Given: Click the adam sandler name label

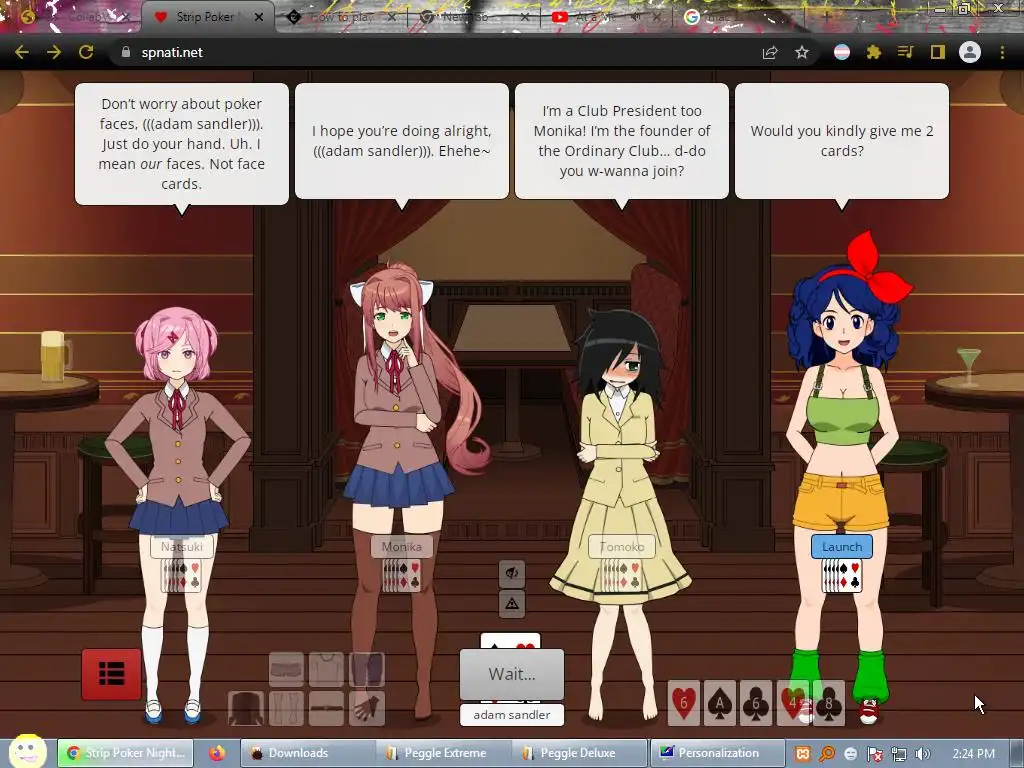Looking at the screenshot, I should point(512,715).
